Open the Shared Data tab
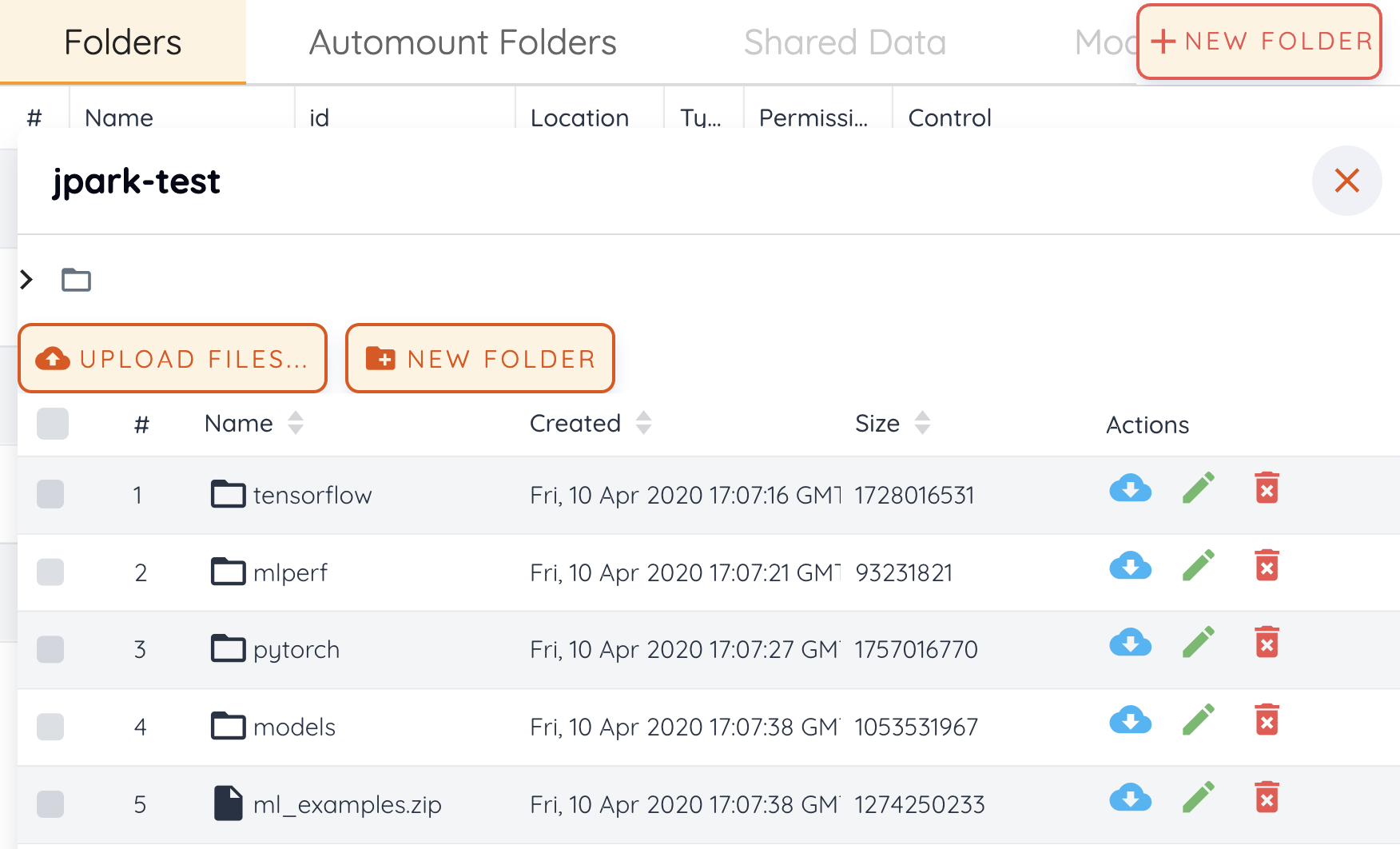1400x849 pixels. [x=845, y=42]
